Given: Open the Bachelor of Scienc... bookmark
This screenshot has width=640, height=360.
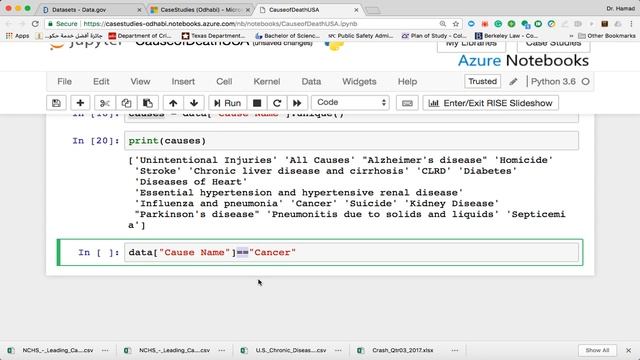Looking at the screenshot, I should (x=287, y=36).
